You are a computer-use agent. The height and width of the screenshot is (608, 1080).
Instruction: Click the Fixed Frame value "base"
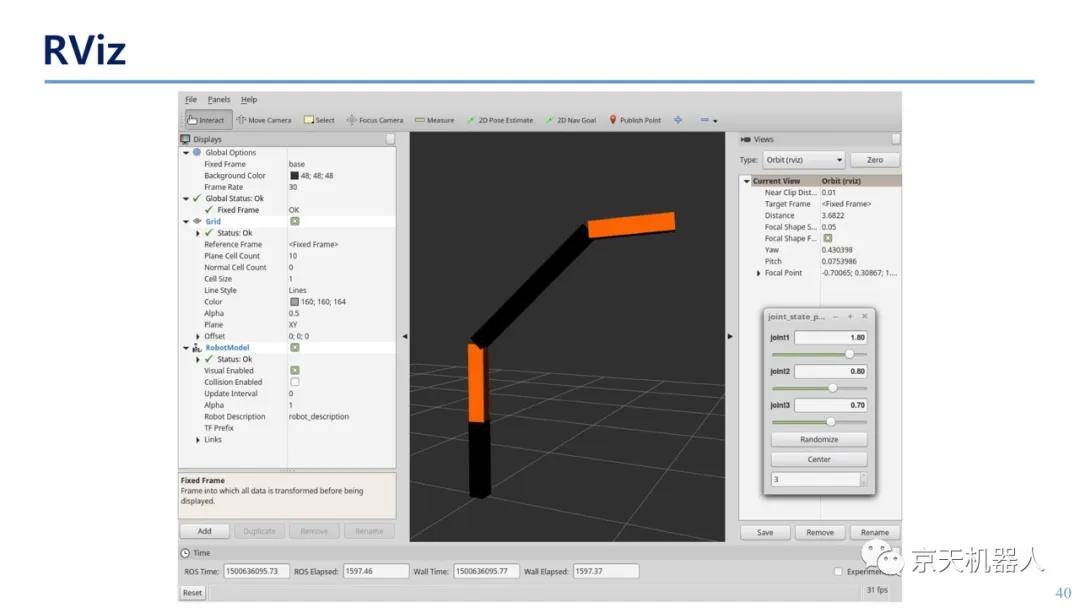(297, 164)
